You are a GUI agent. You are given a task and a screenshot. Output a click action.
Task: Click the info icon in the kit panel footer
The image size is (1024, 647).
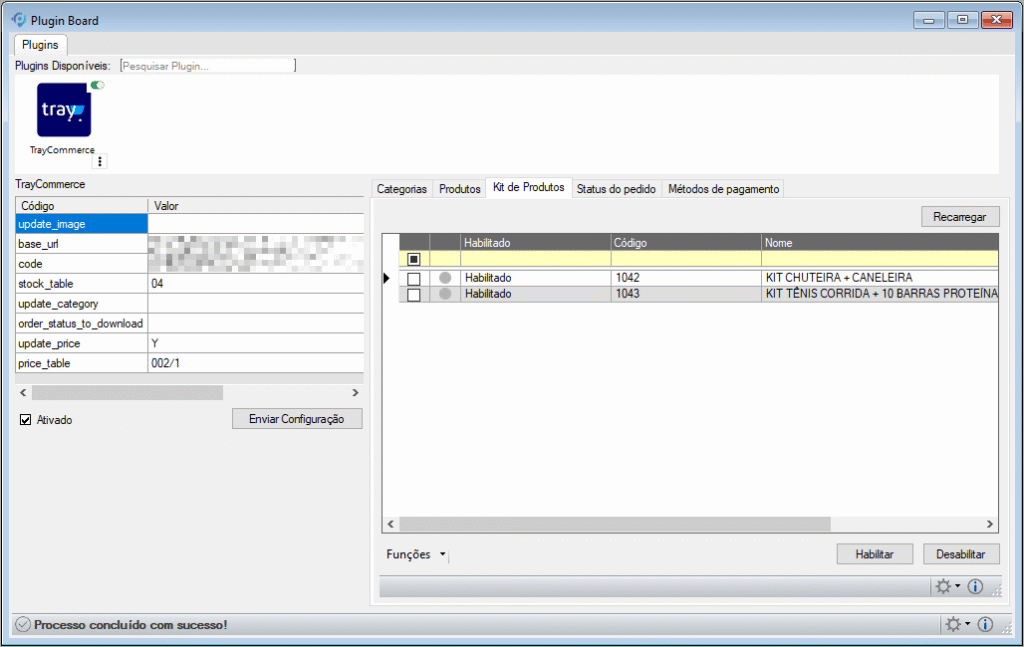(976, 586)
